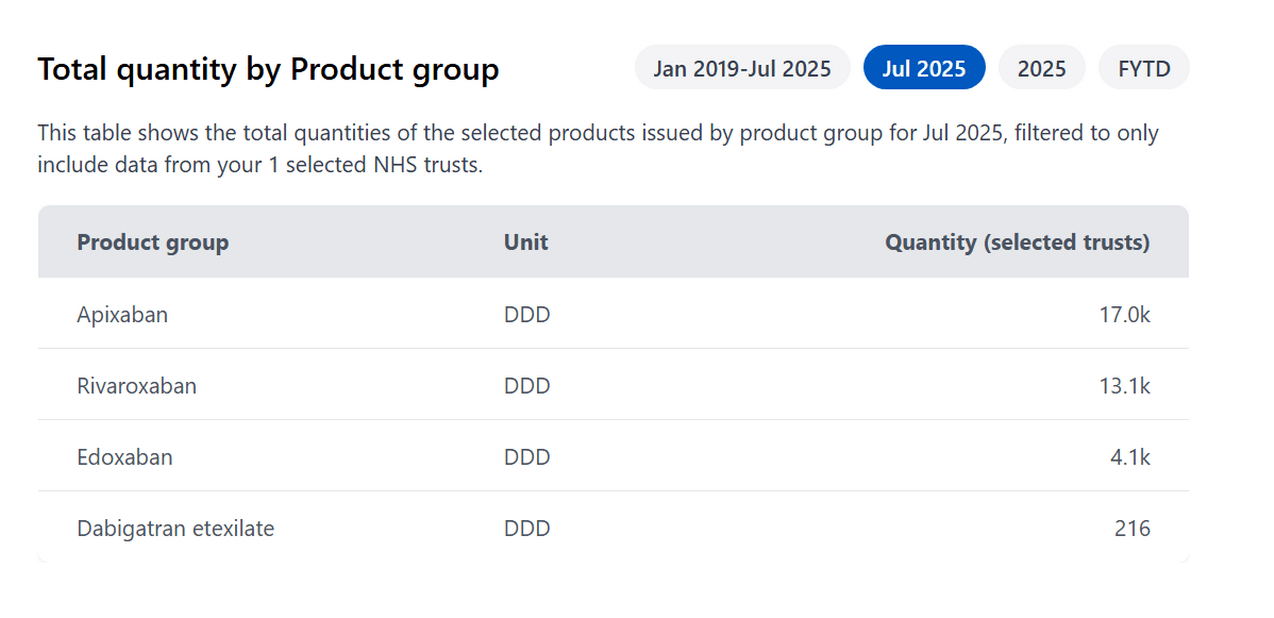Click the Edoxaban product group
Viewport: 1274px width, 618px height.
click(125, 457)
